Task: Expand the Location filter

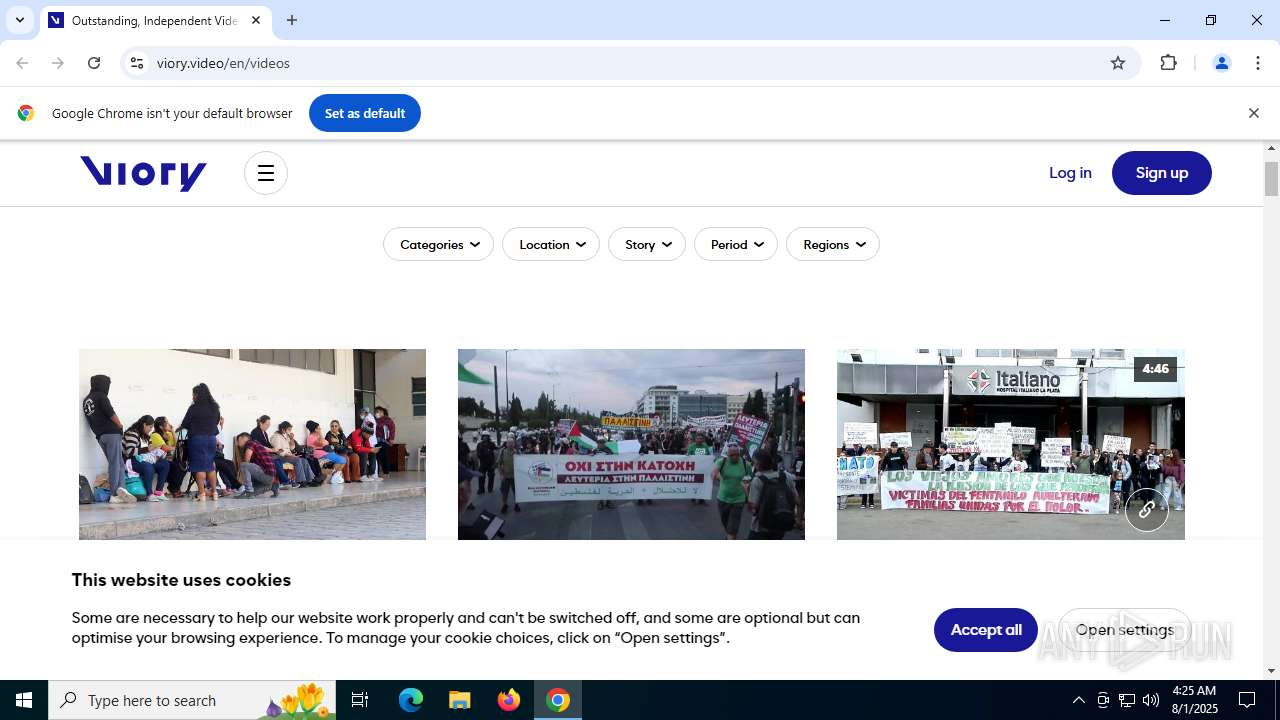Action: [x=551, y=245]
